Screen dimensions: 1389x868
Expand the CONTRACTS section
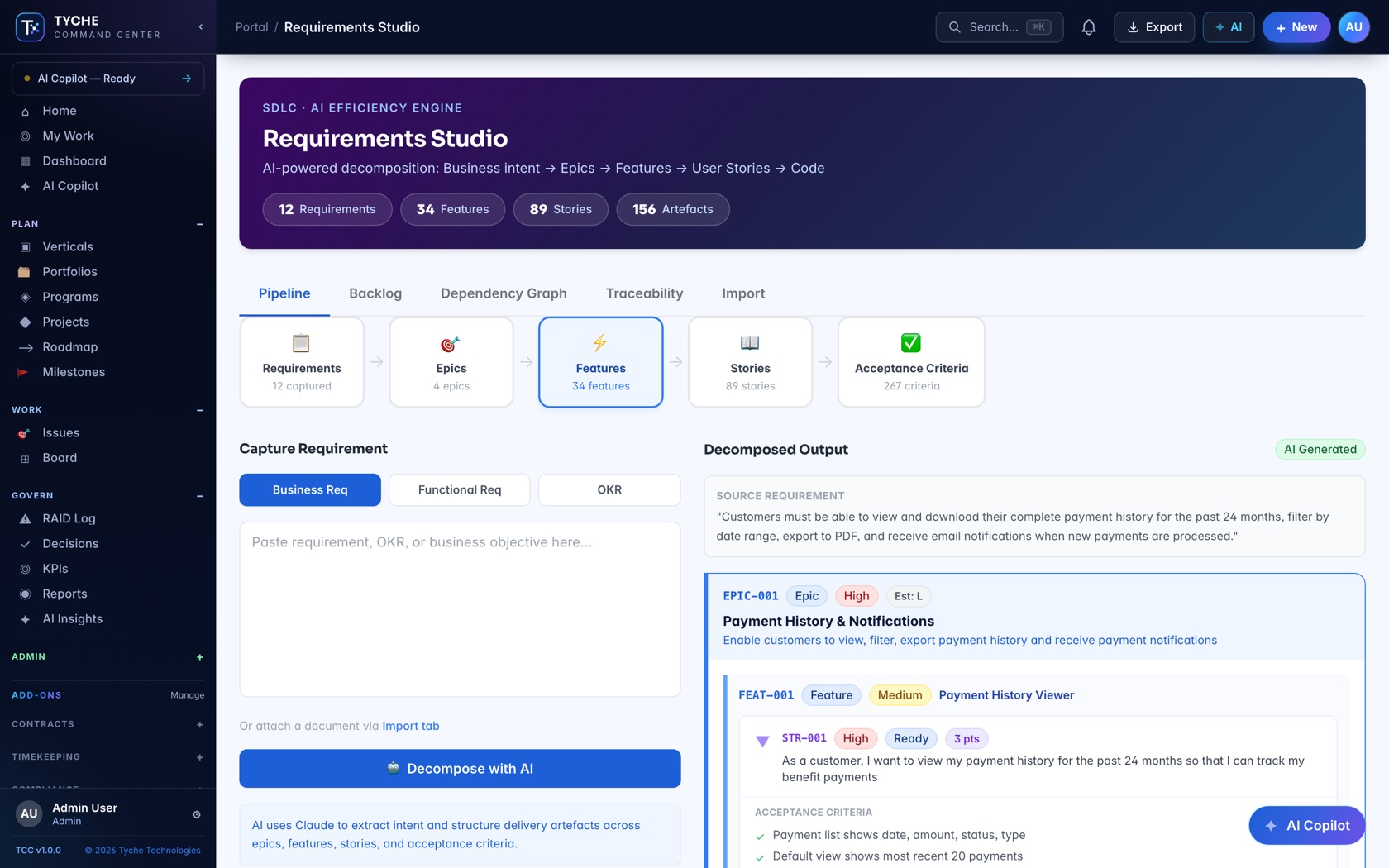coord(199,725)
